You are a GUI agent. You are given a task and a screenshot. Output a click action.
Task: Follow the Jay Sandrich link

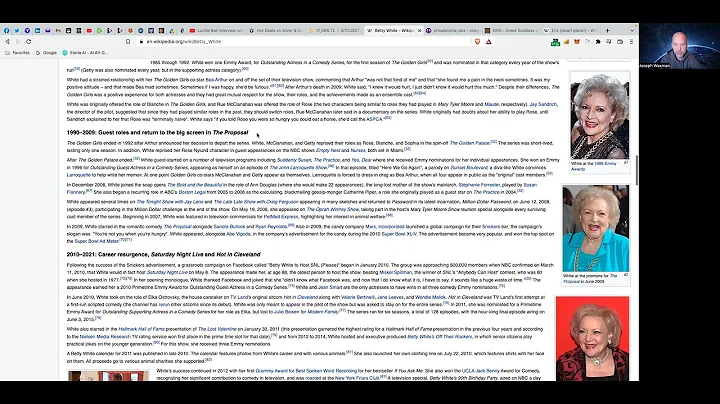543,105
